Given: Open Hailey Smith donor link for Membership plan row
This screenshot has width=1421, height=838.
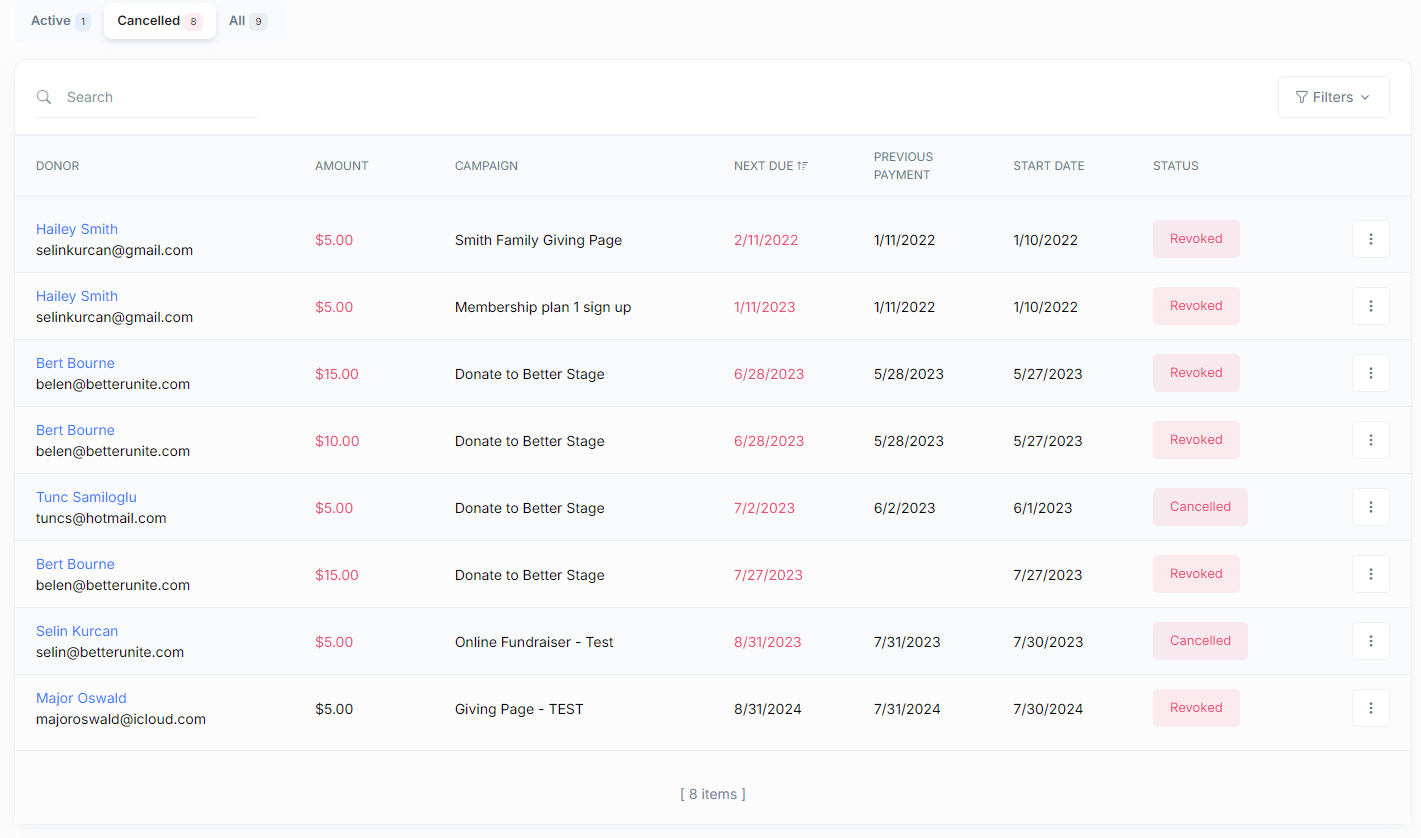Looking at the screenshot, I should 77,296.
